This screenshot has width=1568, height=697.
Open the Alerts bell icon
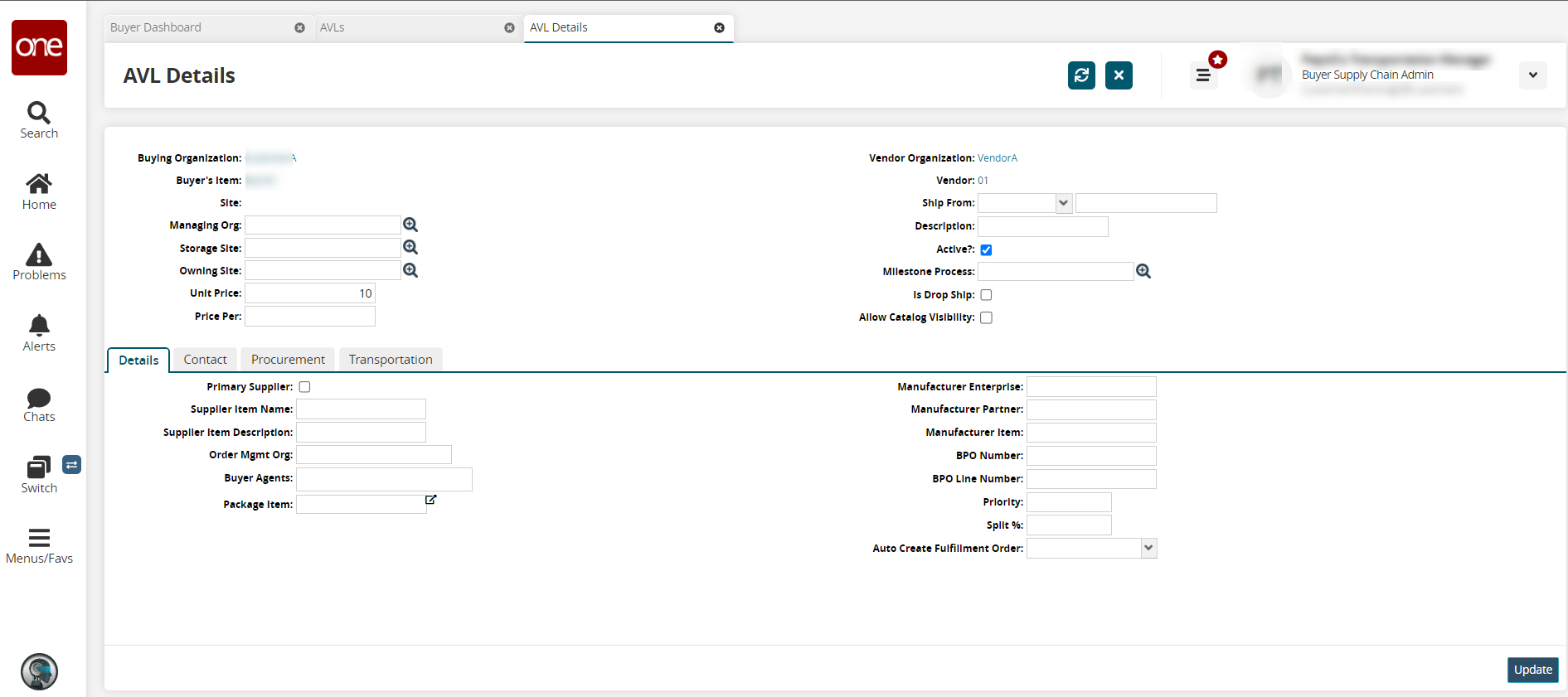point(39,325)
